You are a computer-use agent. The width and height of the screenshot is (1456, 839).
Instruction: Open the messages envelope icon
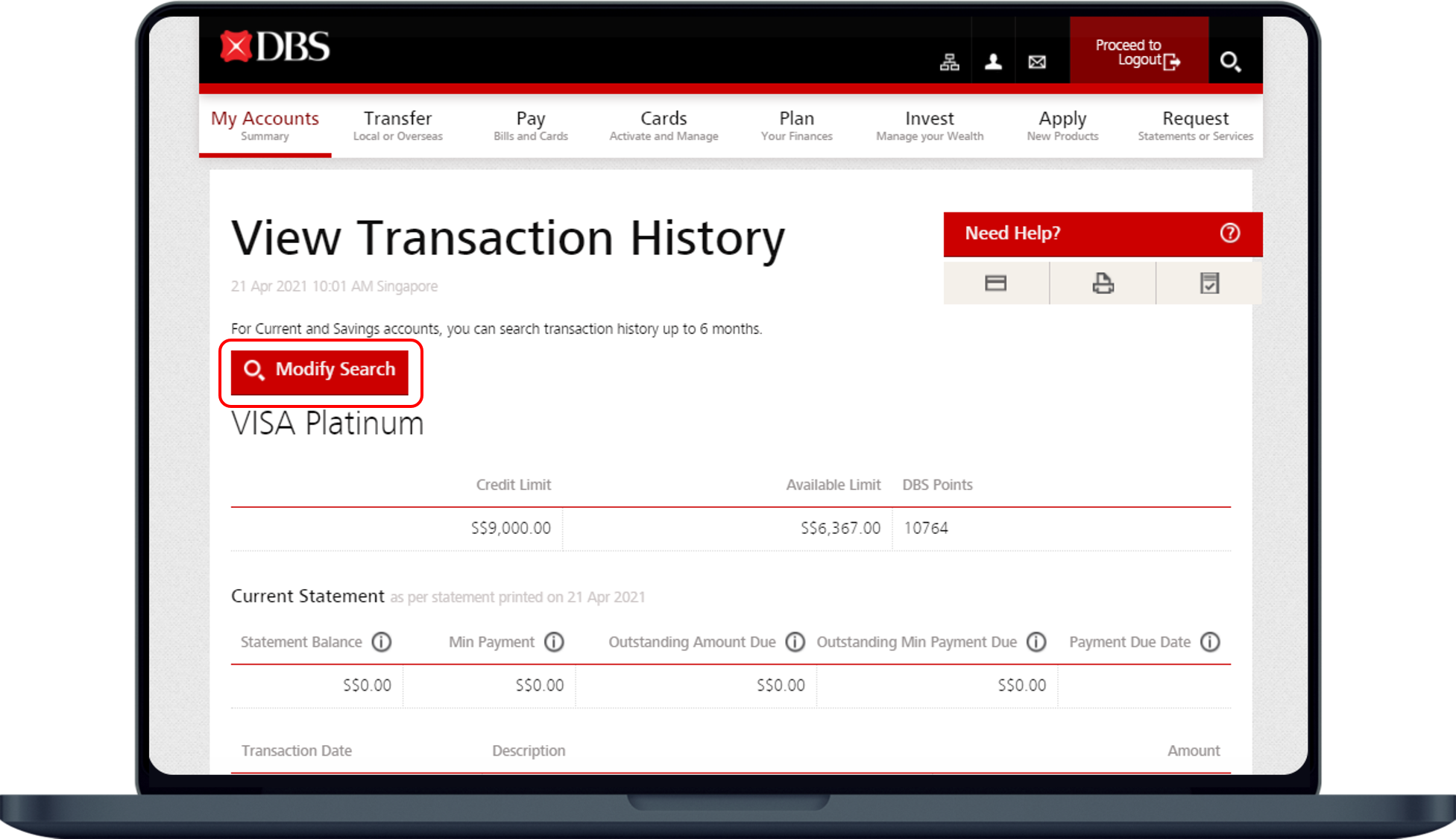tap(1037, 62)
